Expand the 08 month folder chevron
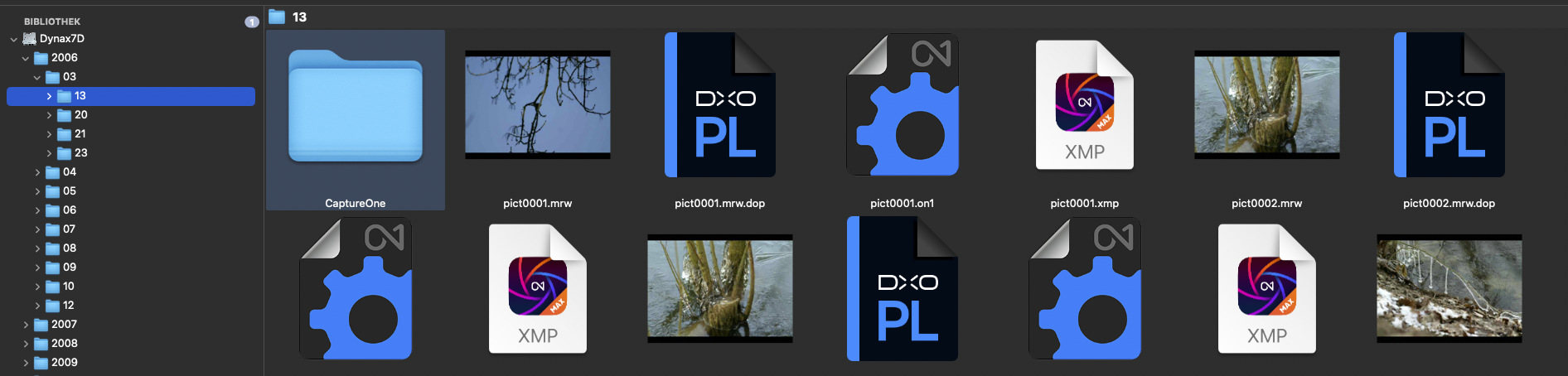1568x376 pixels. tap(37, 248)
